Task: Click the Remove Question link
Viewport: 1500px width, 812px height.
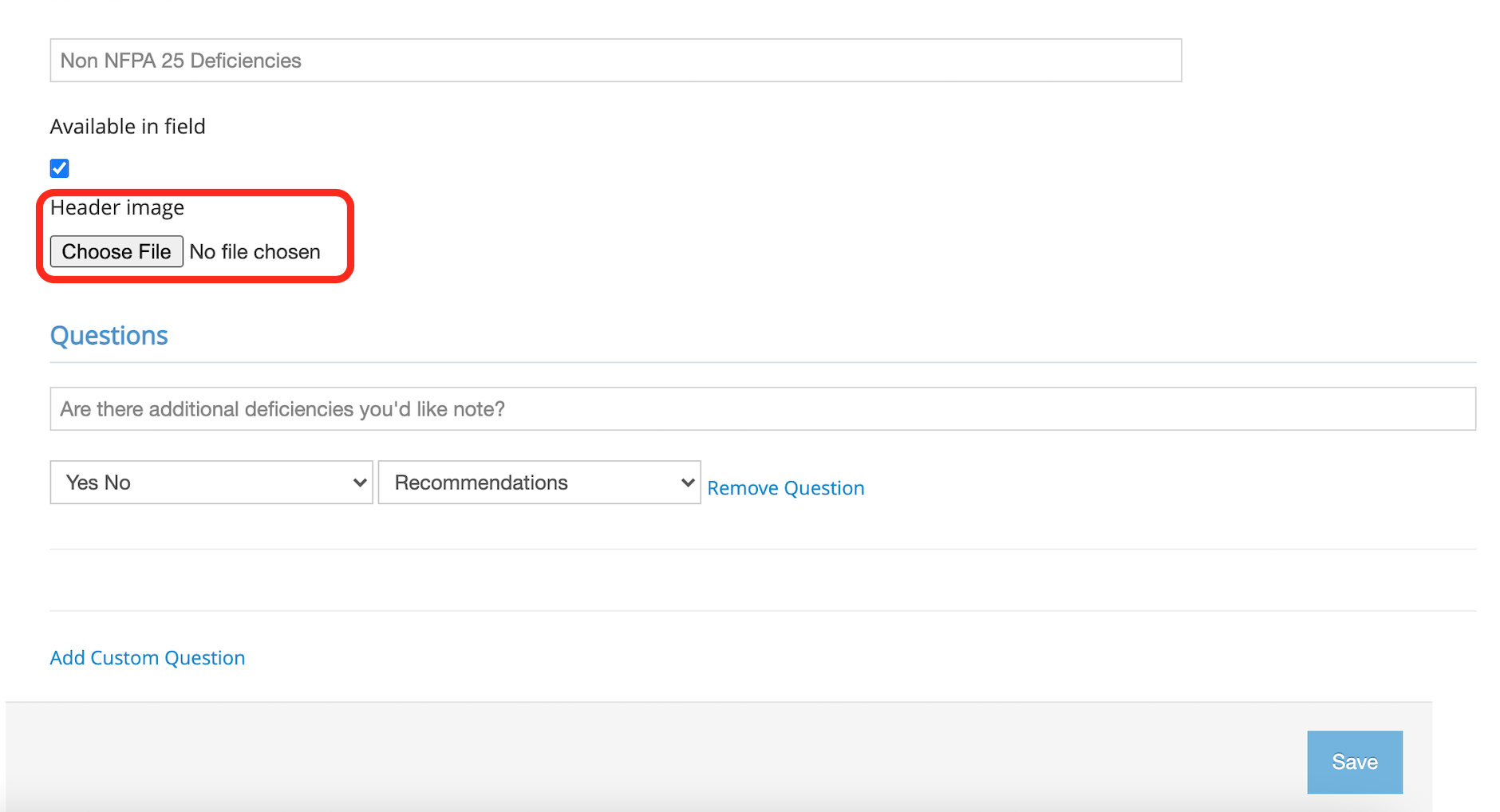Action: pyautogui.click(x=785, y=488)
